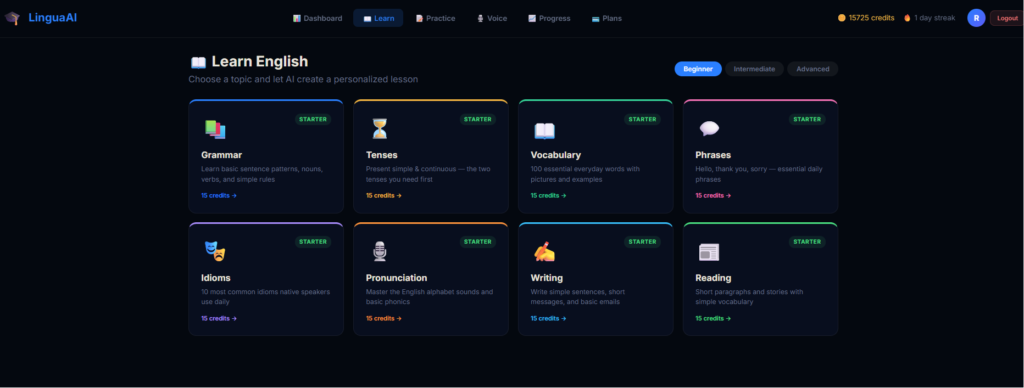This screenshot has height=388, width=1024.
Task: Go to the Practice tab
Action: (435, 18)
